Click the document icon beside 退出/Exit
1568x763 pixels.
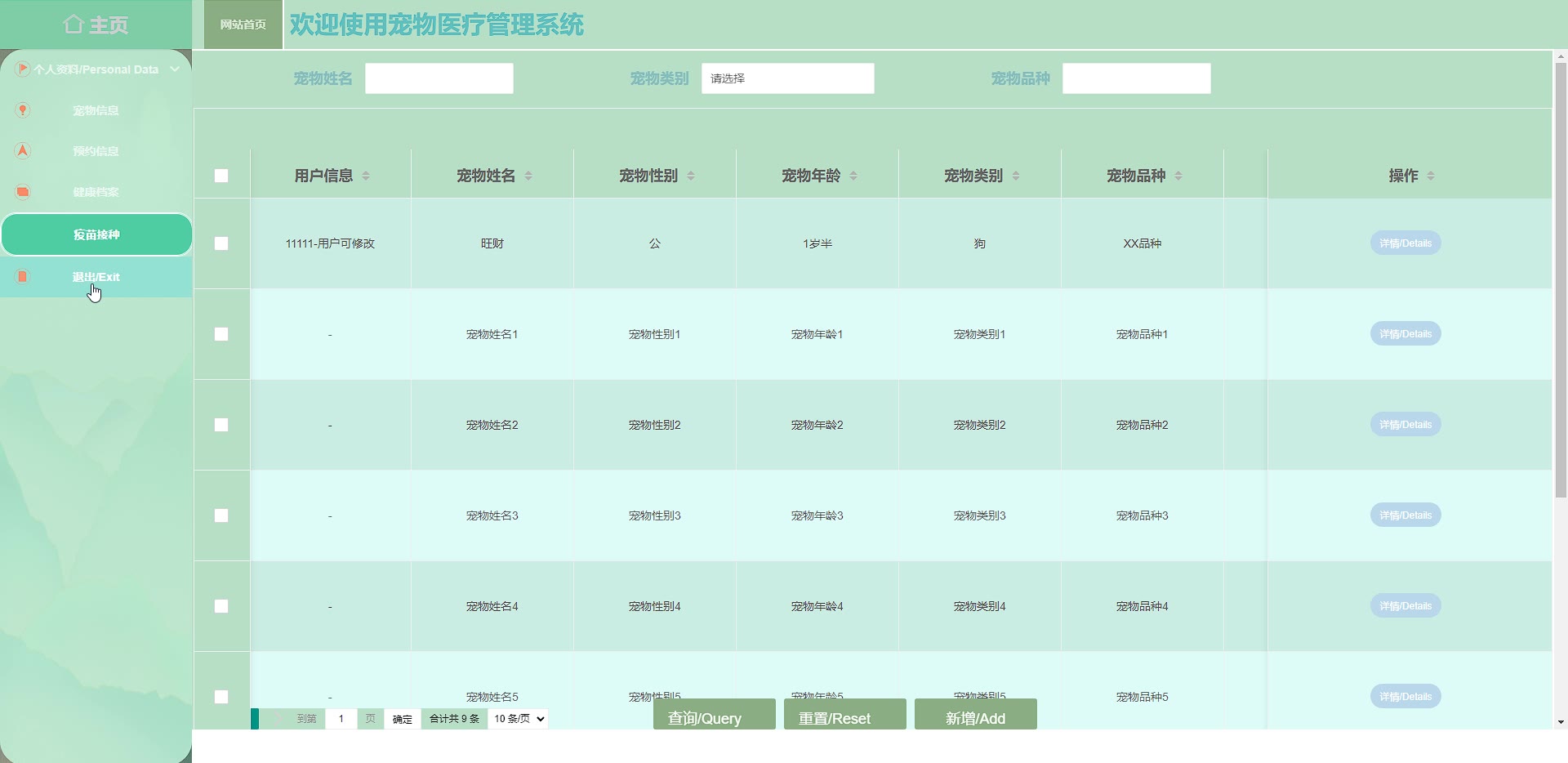click(23, 277)
